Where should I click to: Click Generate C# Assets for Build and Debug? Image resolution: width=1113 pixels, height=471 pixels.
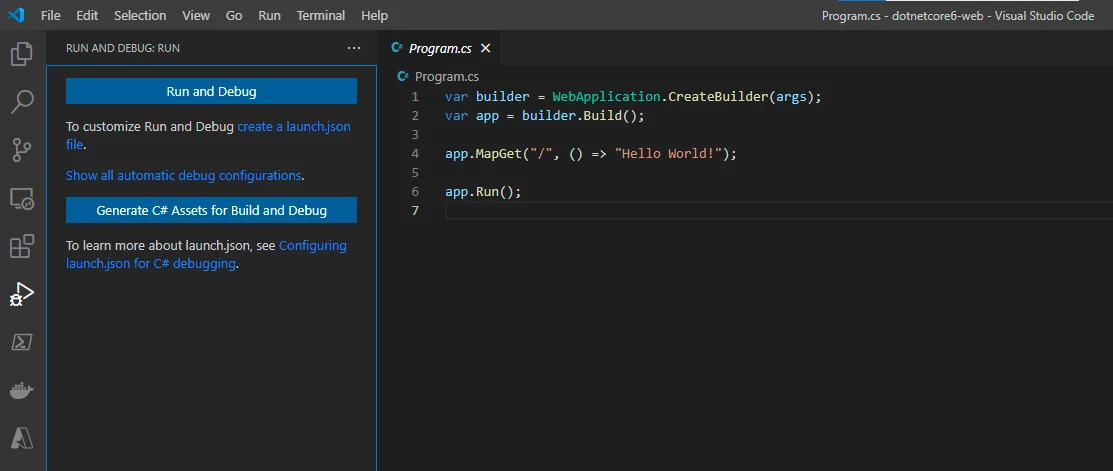211,211
